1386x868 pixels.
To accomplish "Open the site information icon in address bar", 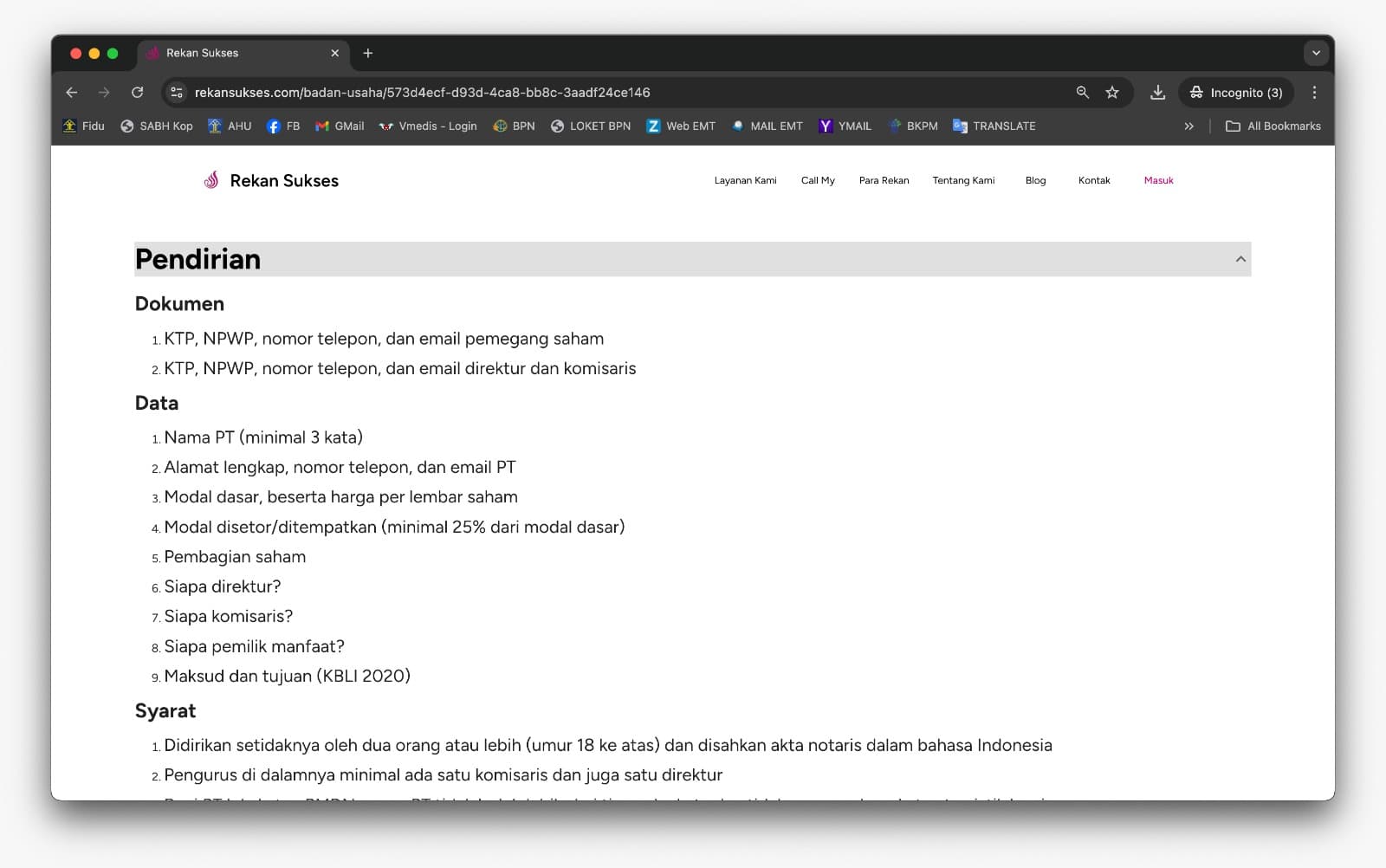I will tap(177, 93).
